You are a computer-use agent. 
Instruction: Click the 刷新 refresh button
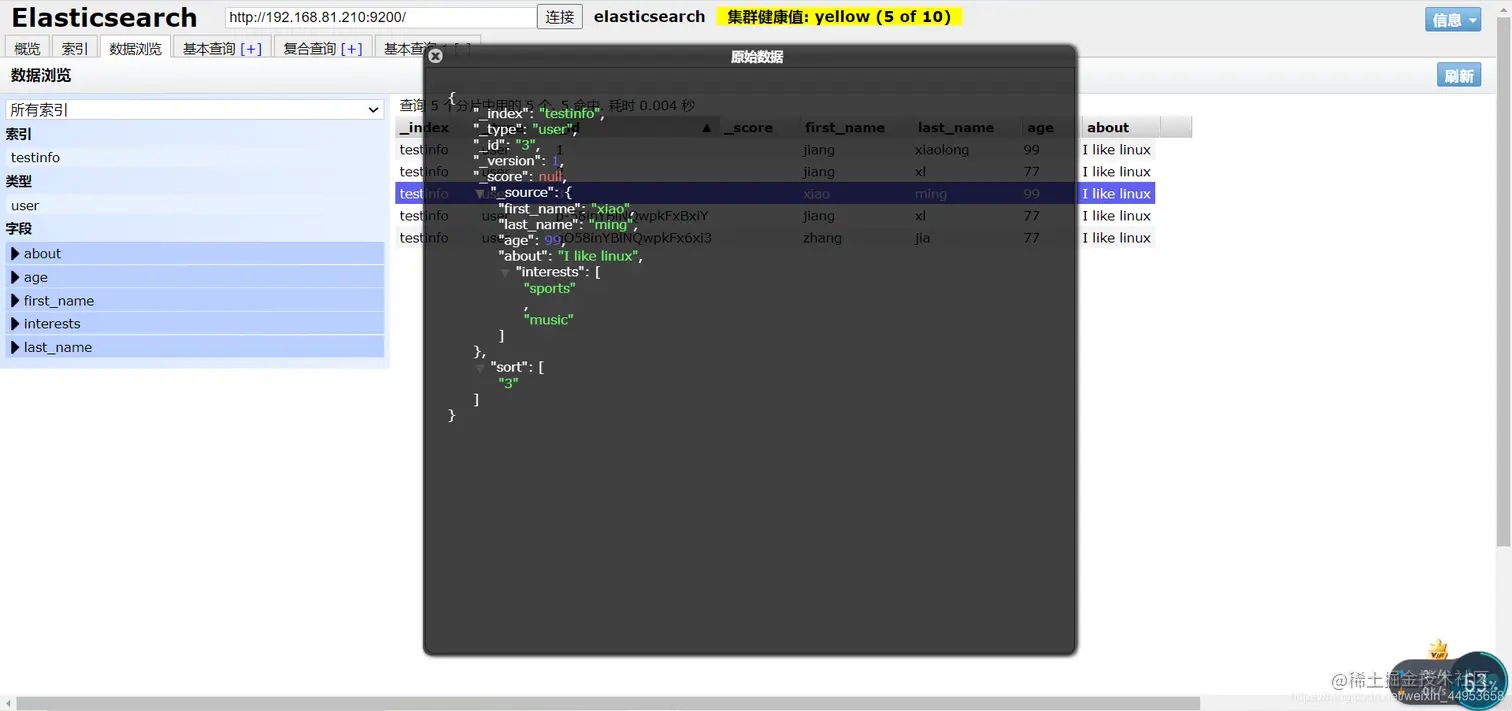click(1459, 76)
